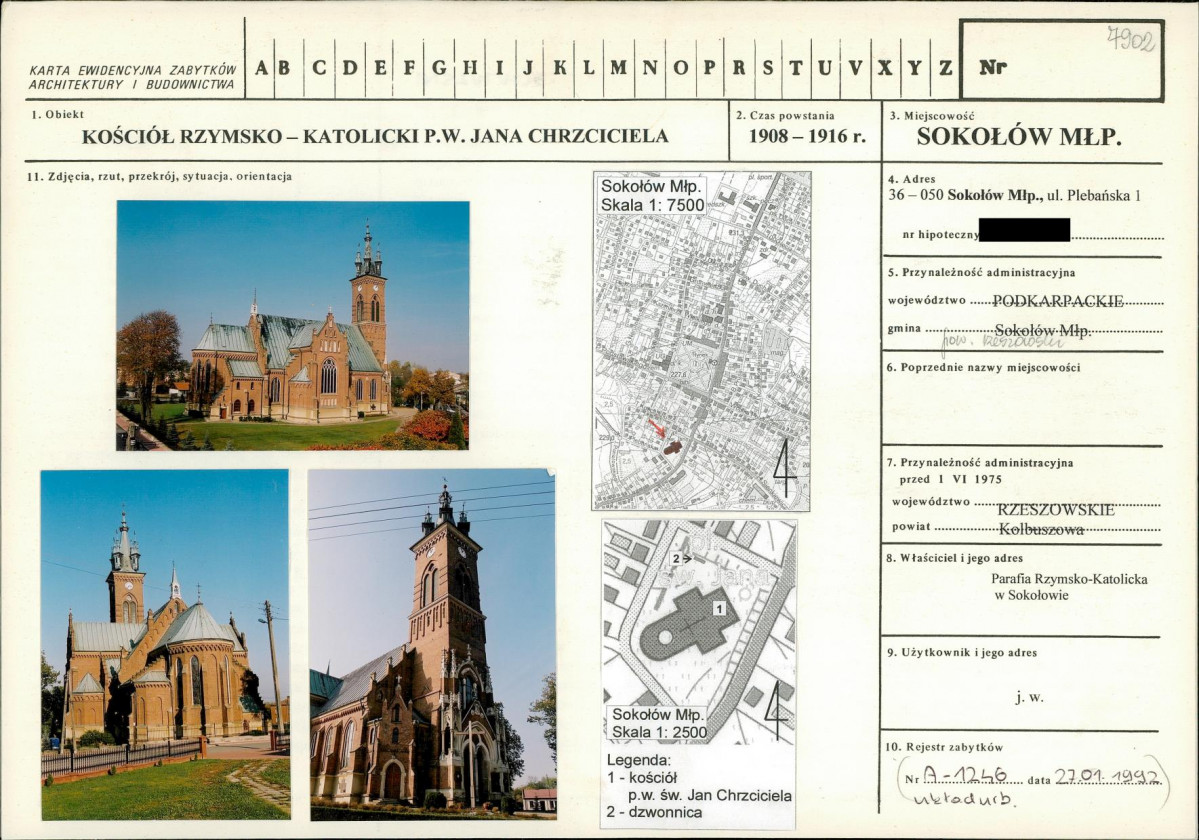Click '6. Poprzednie nazwy miejscowości' label
This screenshot has height=840, width=1199.
pyautogui.click(x=983, y=368)
